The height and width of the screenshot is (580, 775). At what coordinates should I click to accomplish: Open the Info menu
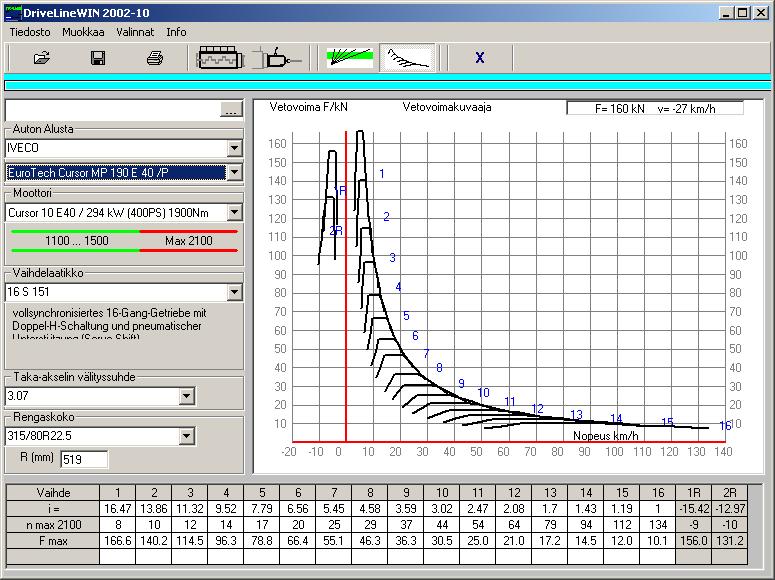tap(176, 32)
